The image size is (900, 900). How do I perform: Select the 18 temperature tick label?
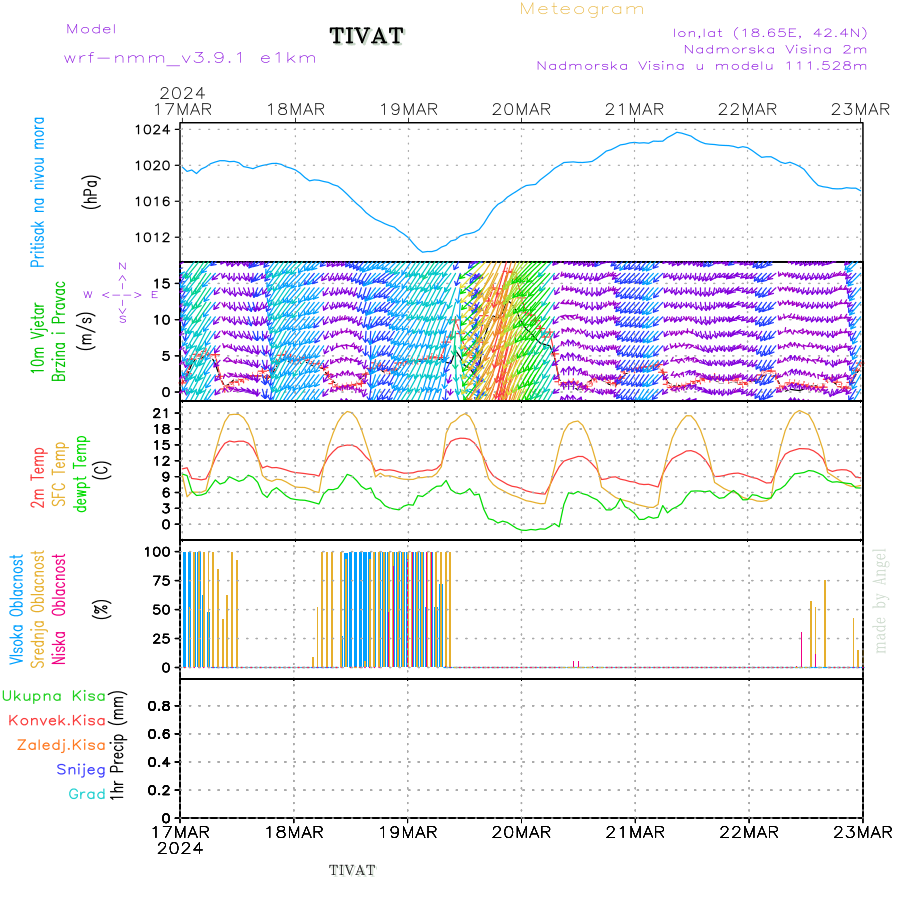point(162,429)
